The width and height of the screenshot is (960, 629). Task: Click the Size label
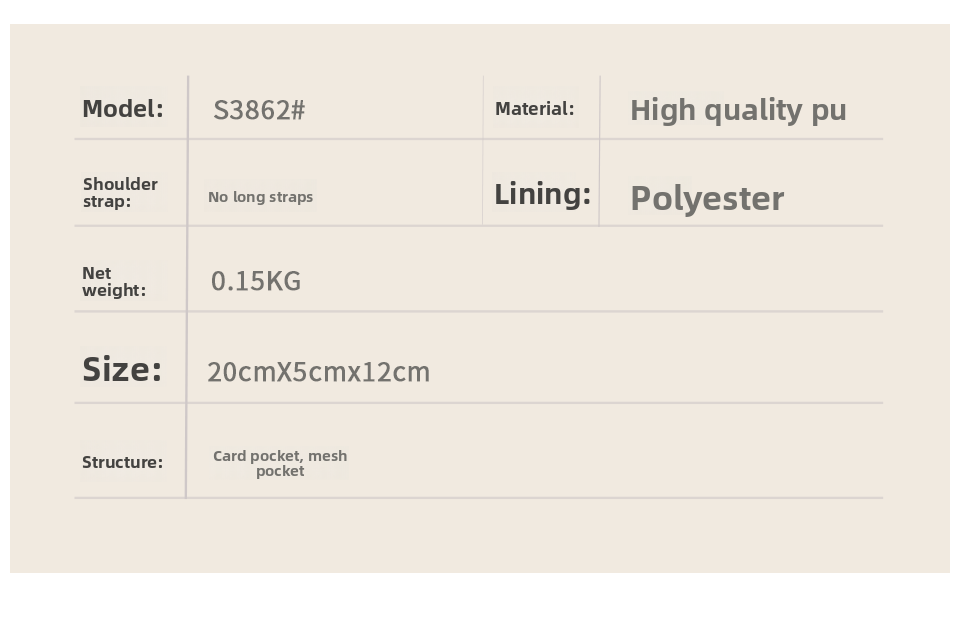(121, 369)
